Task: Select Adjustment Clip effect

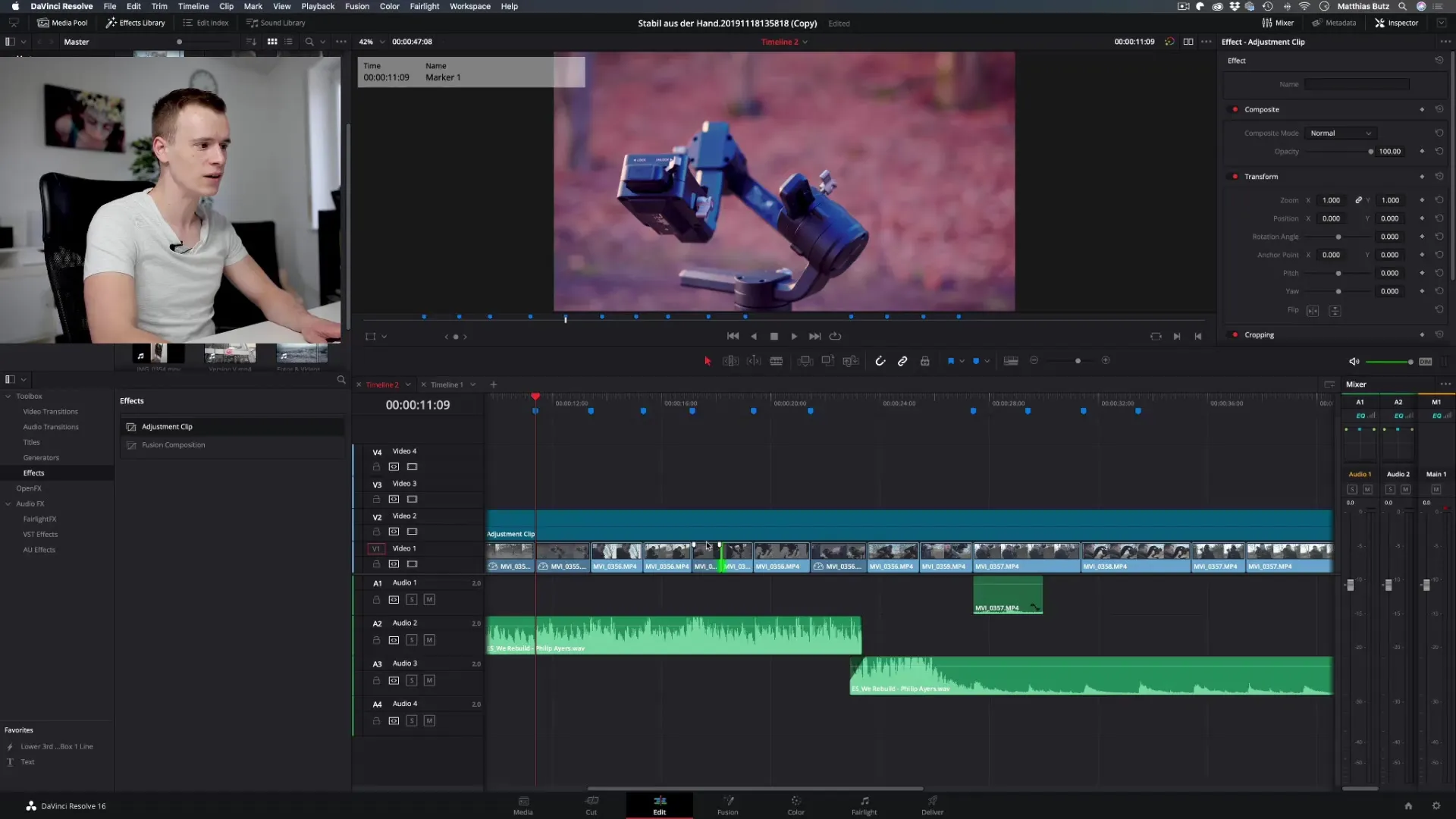Action: click(231, 427)
